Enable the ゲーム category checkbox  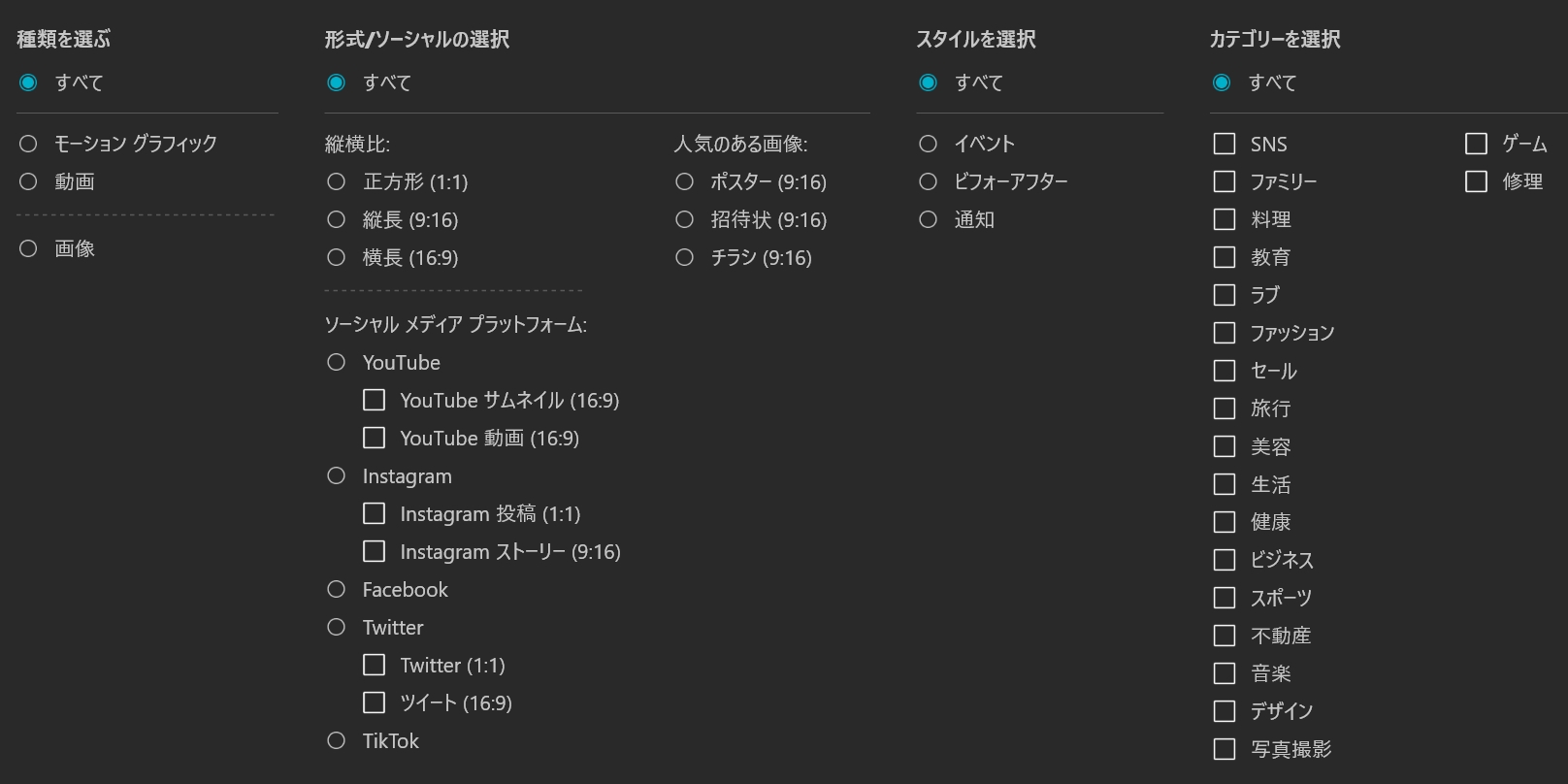[1476, 144]
